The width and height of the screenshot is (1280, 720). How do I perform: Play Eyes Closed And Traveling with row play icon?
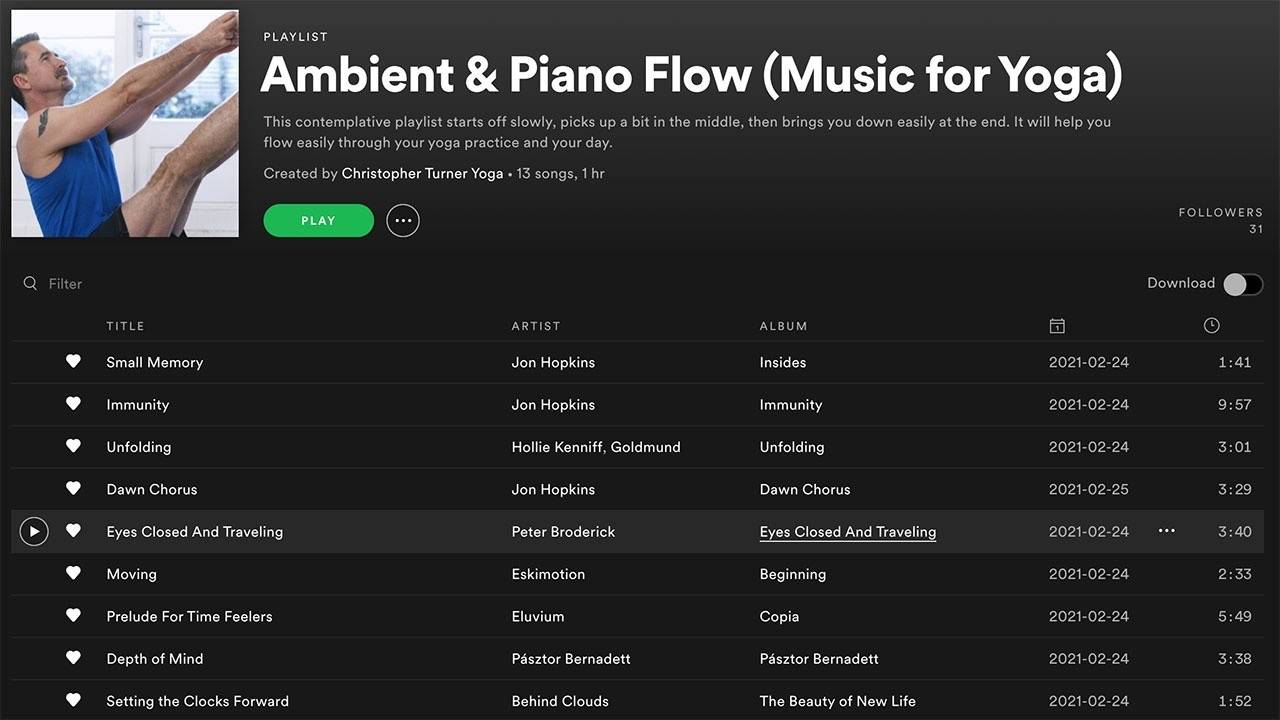click(x=33, y=531)
